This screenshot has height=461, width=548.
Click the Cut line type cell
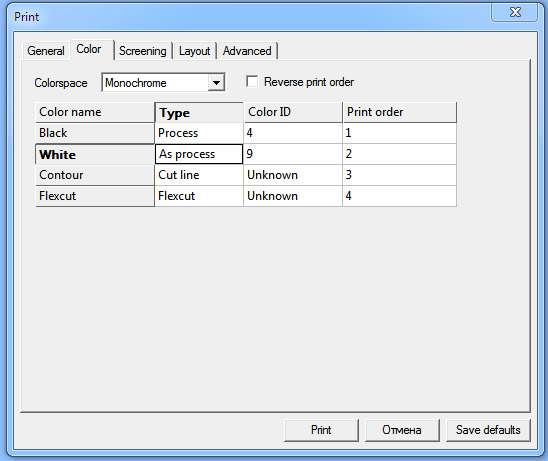click(199, 175)
